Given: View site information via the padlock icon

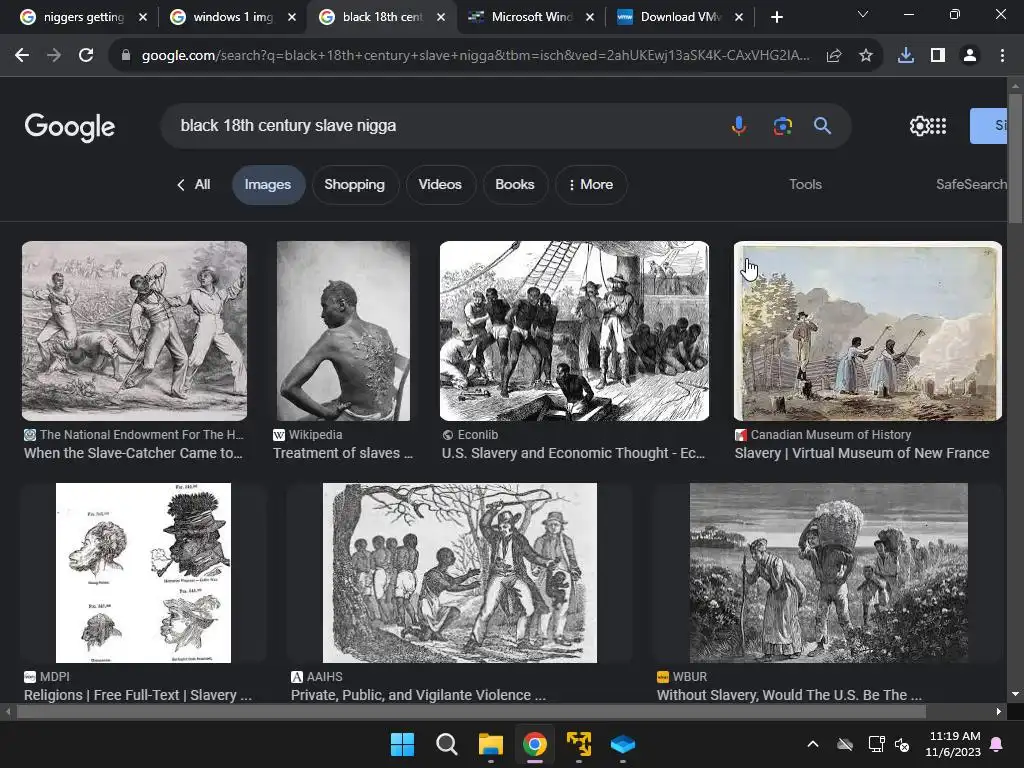Looking at the screenshot, I should click(126, 56).
